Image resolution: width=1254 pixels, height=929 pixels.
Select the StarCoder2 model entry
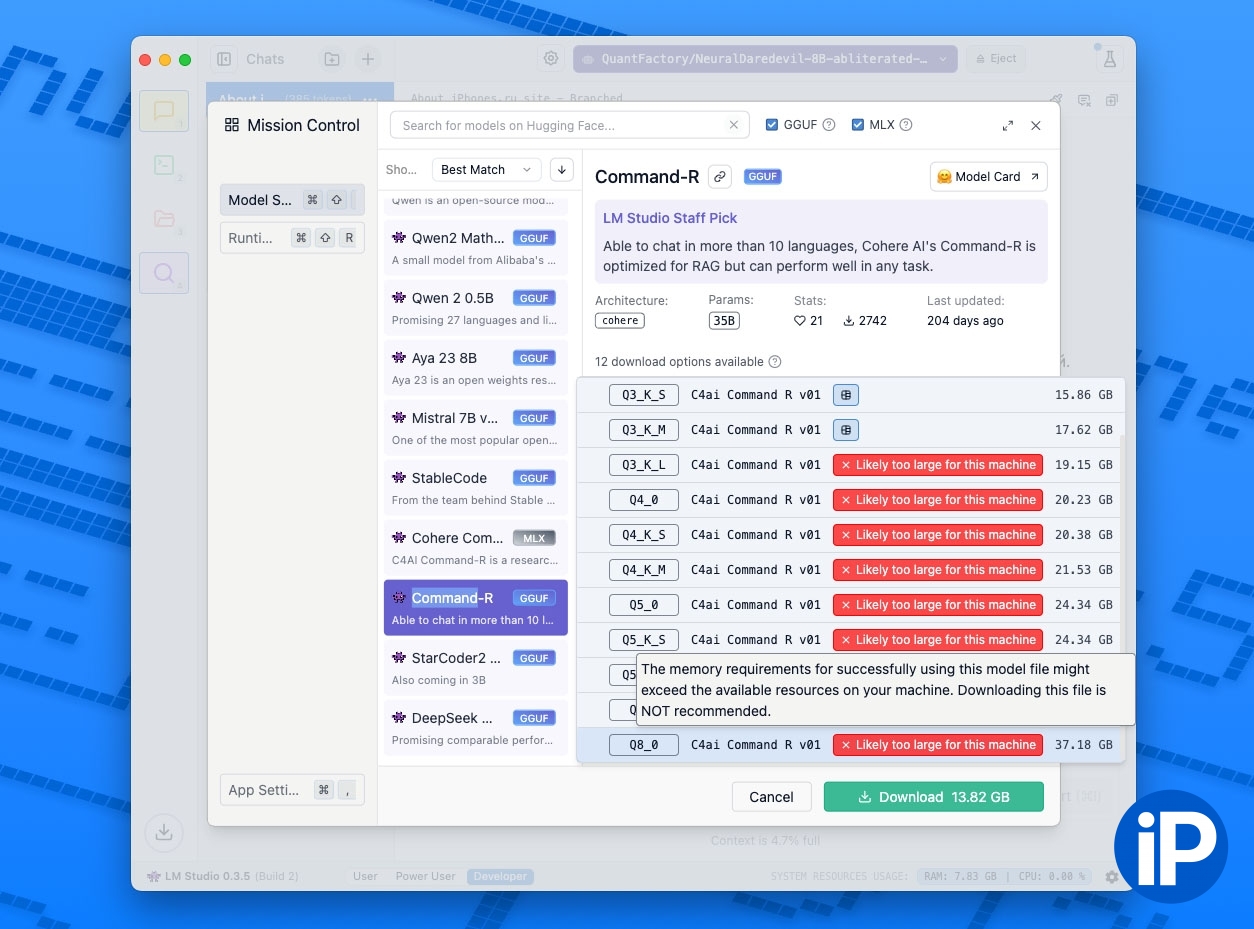476,668
